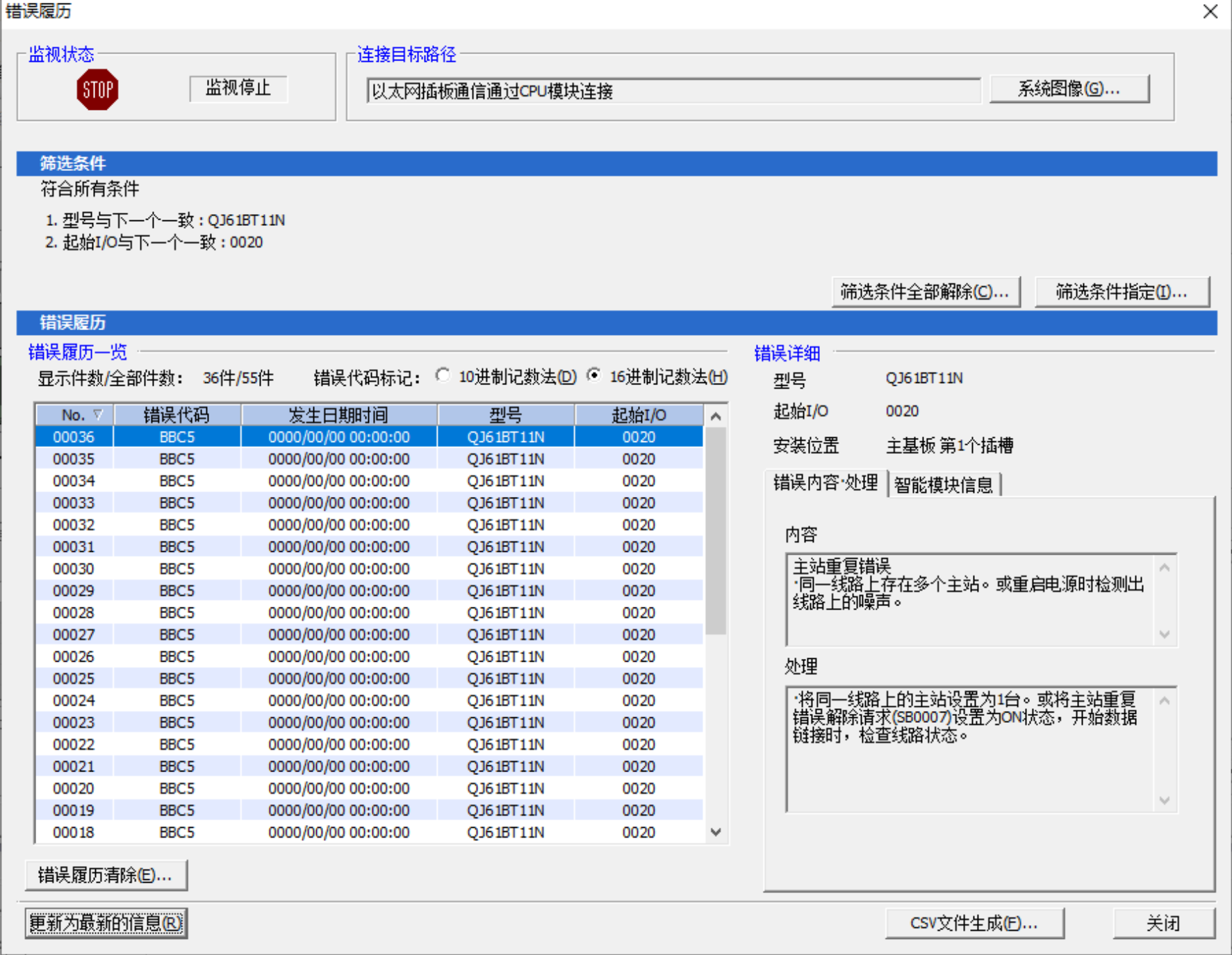Click the red STOP monitor status icon

pos(97,90)
